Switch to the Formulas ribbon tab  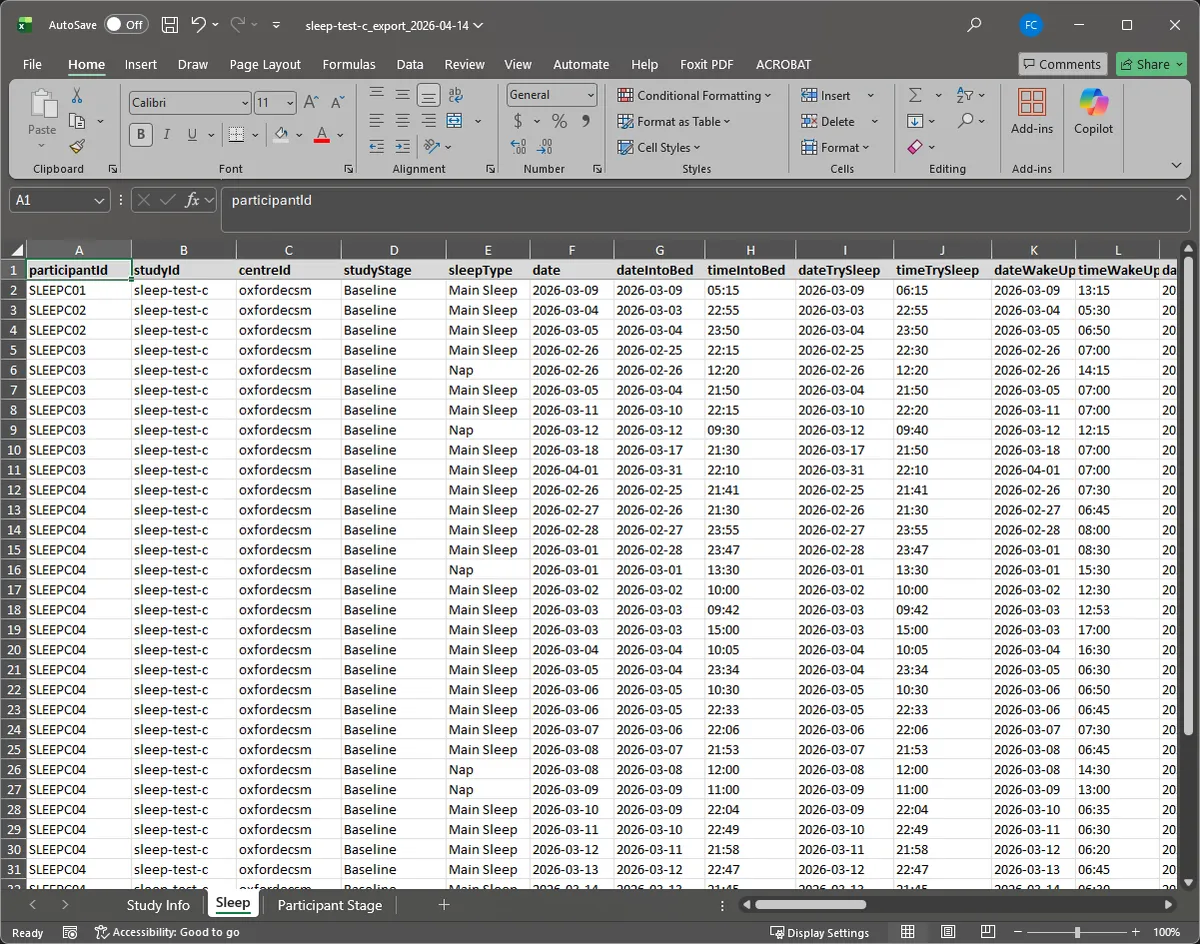point(348,64)
